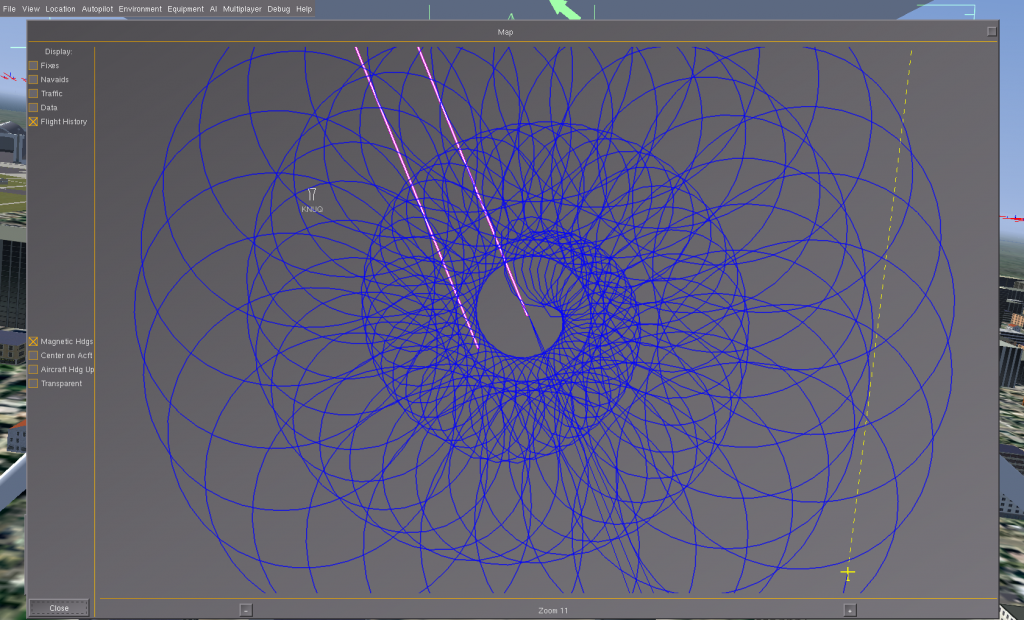Click the KNUQ airport label
Viewport: 1024px width, 620px height.
[x=312, y=209]
